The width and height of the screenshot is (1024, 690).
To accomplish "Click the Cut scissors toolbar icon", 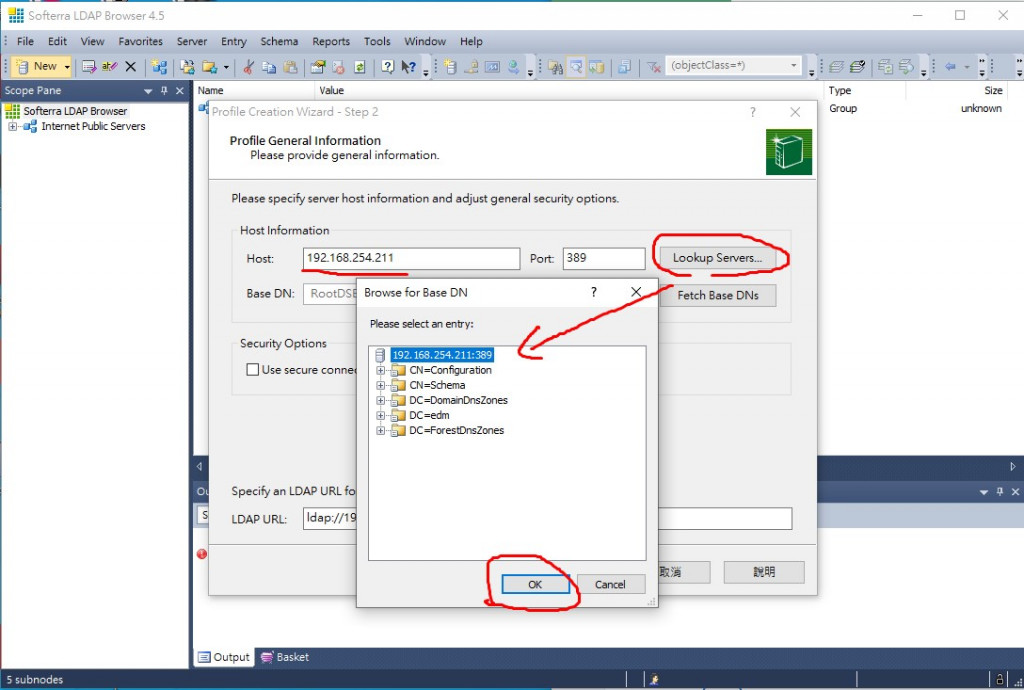I will pyautogui.click(x=248, y=67).
